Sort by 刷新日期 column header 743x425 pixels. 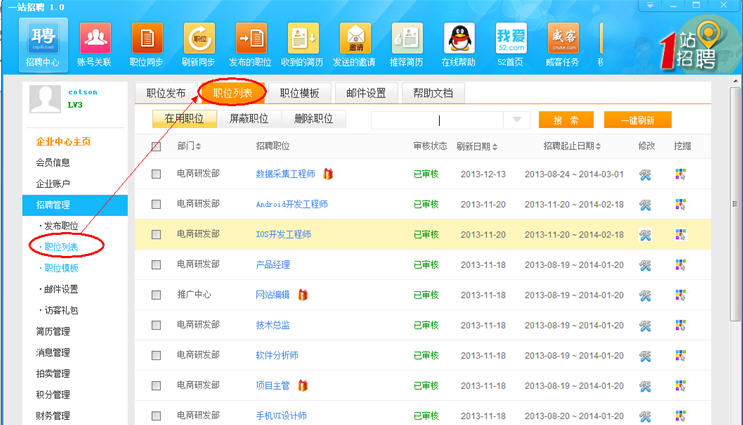tap(477, 146)
